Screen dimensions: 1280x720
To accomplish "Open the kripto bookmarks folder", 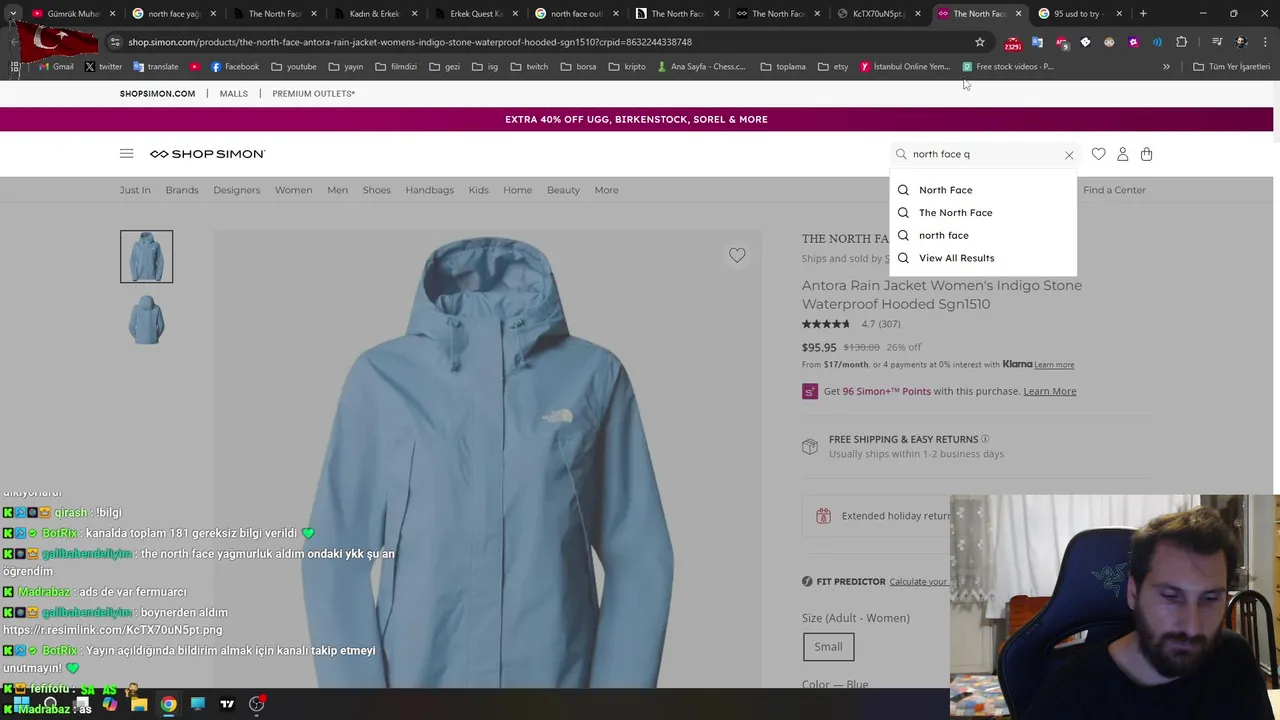I will click(x=628, y=67).
